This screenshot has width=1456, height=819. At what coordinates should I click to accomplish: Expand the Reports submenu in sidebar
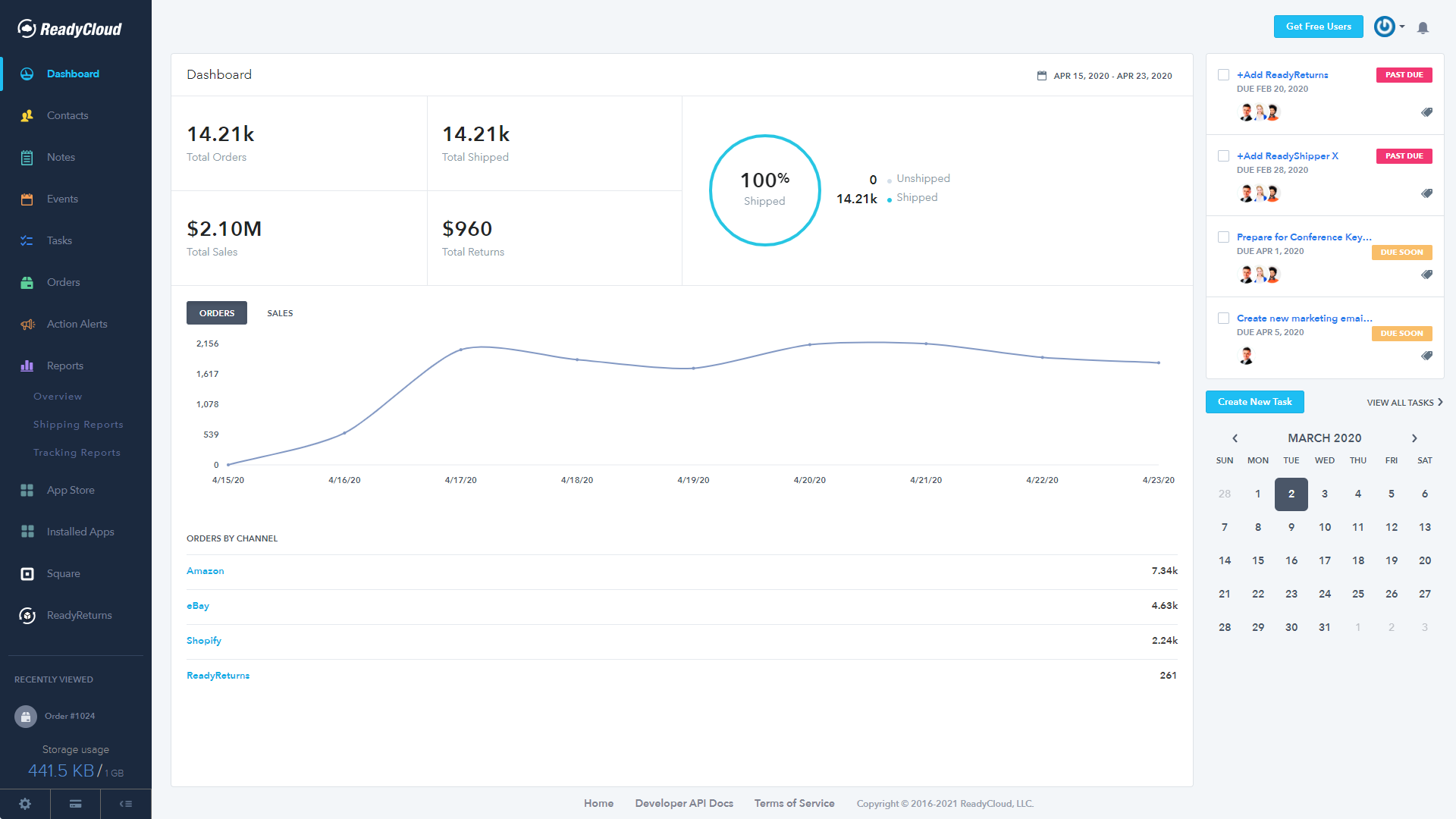tap(64, 365)
